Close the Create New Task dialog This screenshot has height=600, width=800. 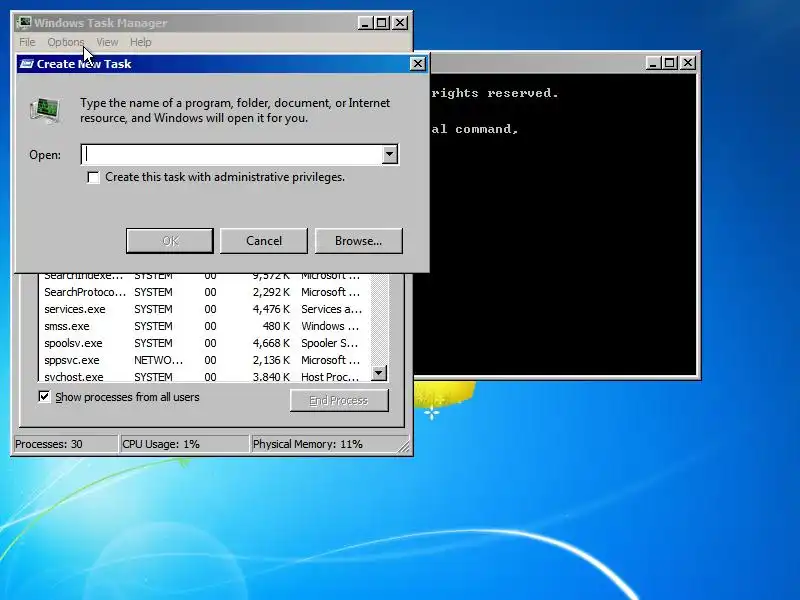(417, 63)
